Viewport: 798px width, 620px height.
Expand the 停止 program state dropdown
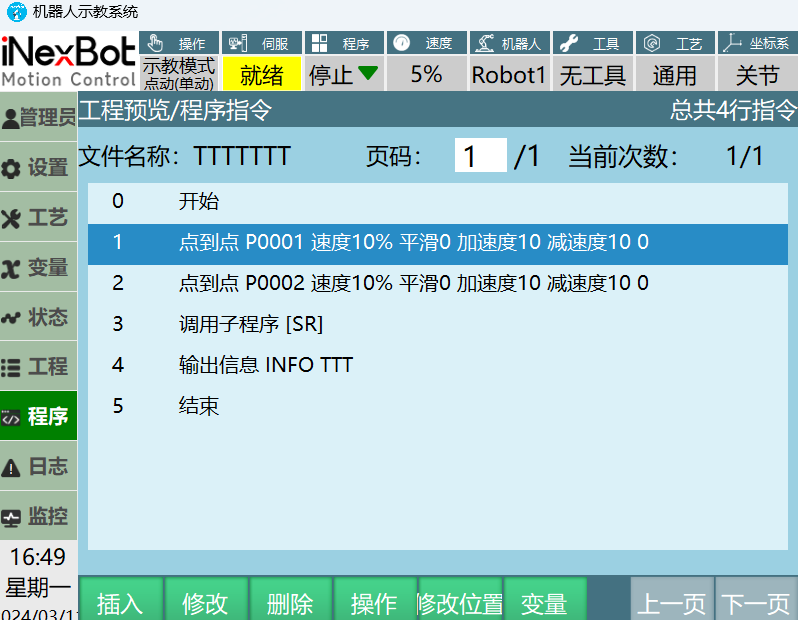pyautogui.click(x=343, y=75)
